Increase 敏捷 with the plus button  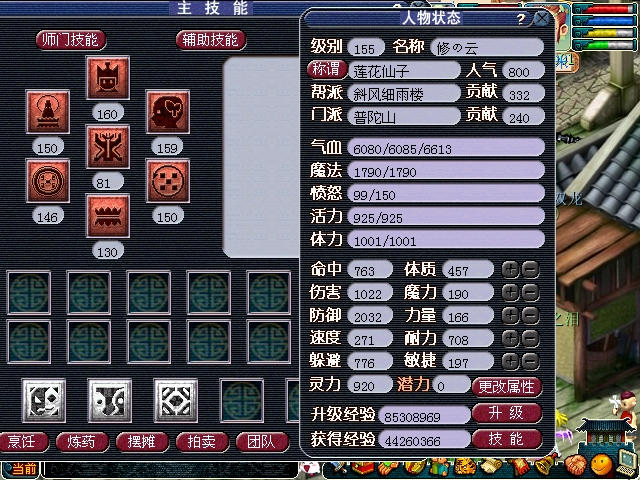coord(510,362)
